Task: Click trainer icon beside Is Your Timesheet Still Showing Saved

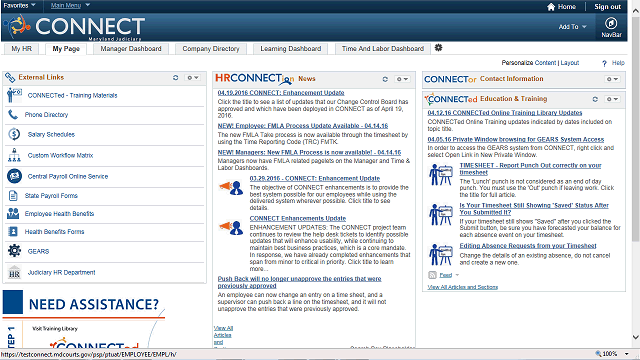Action: (x=441, y=215)
